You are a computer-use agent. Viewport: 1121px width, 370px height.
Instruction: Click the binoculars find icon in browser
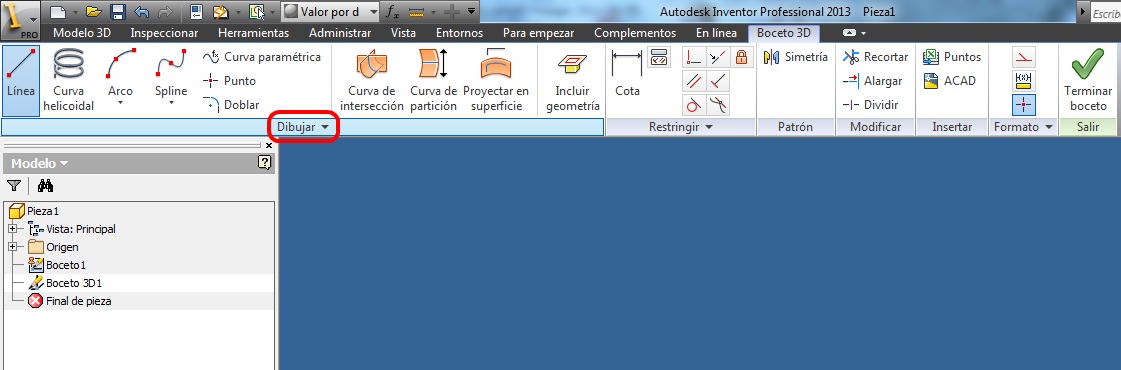click(46, 186)
